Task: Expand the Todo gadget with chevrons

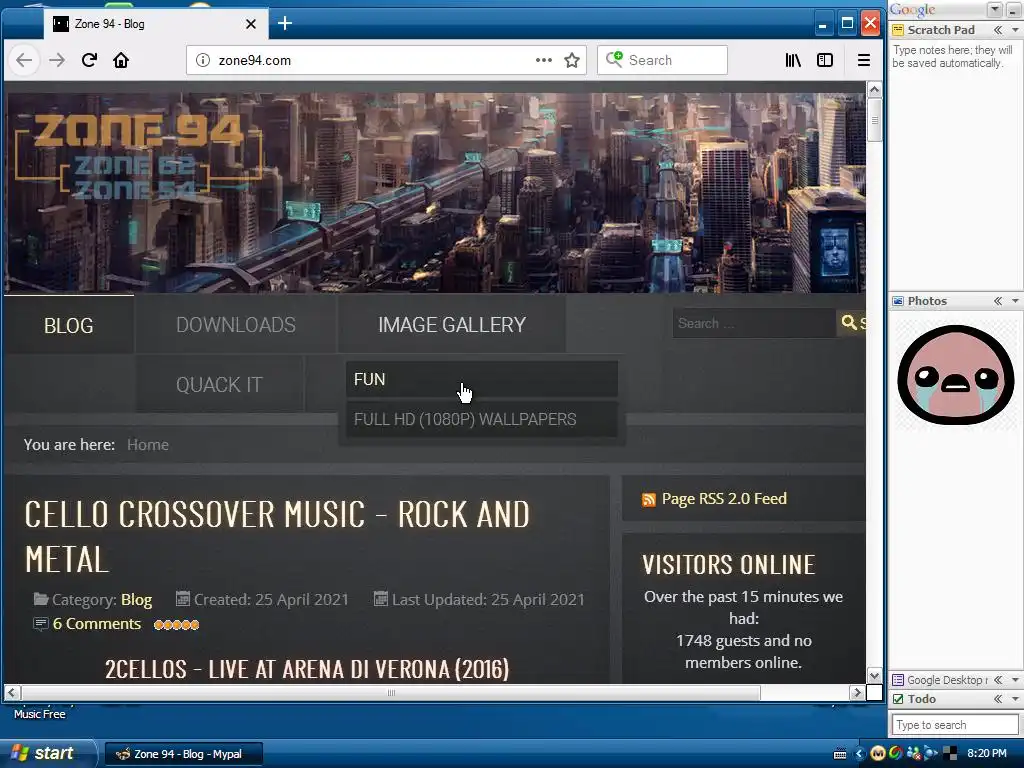Action: pyautogui.click(x=998, y=699)
